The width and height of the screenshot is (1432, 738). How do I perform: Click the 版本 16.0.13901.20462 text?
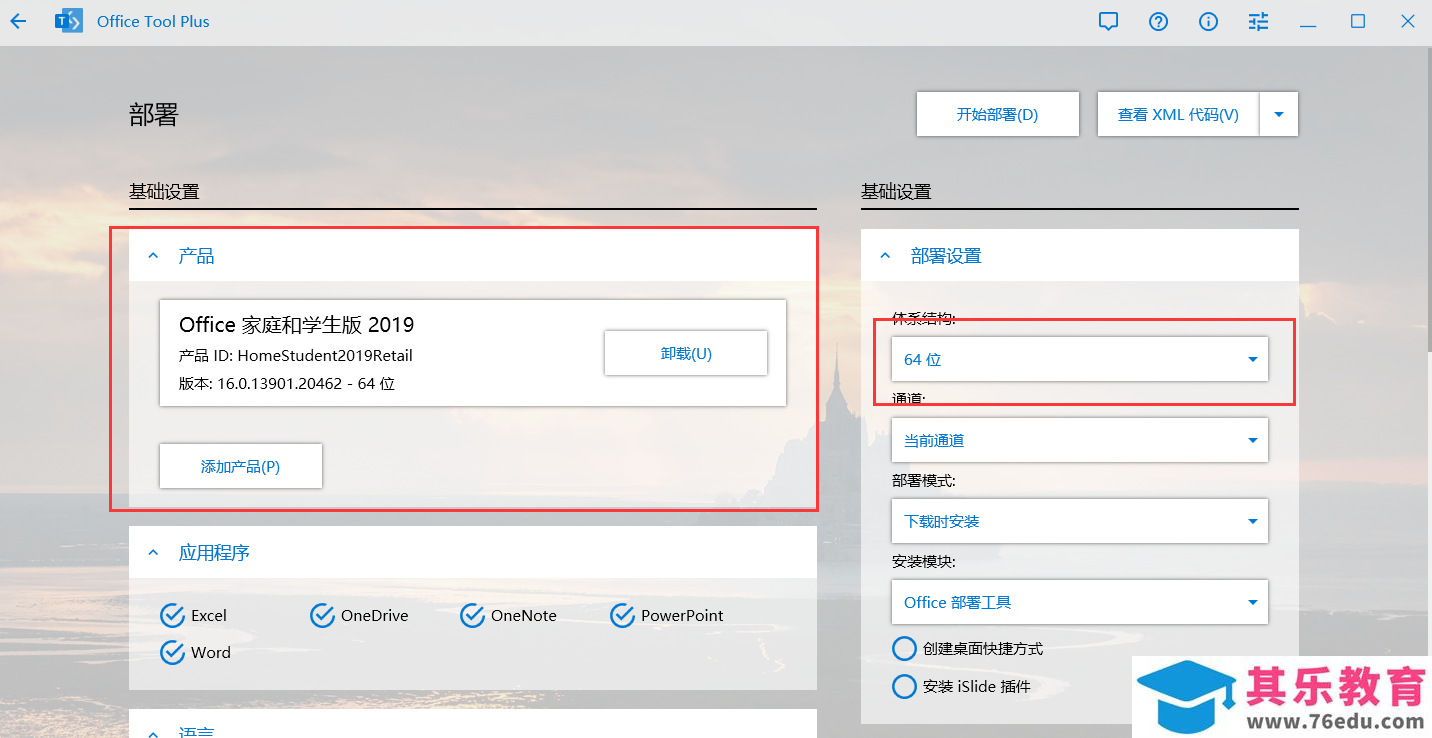point(287,383)
